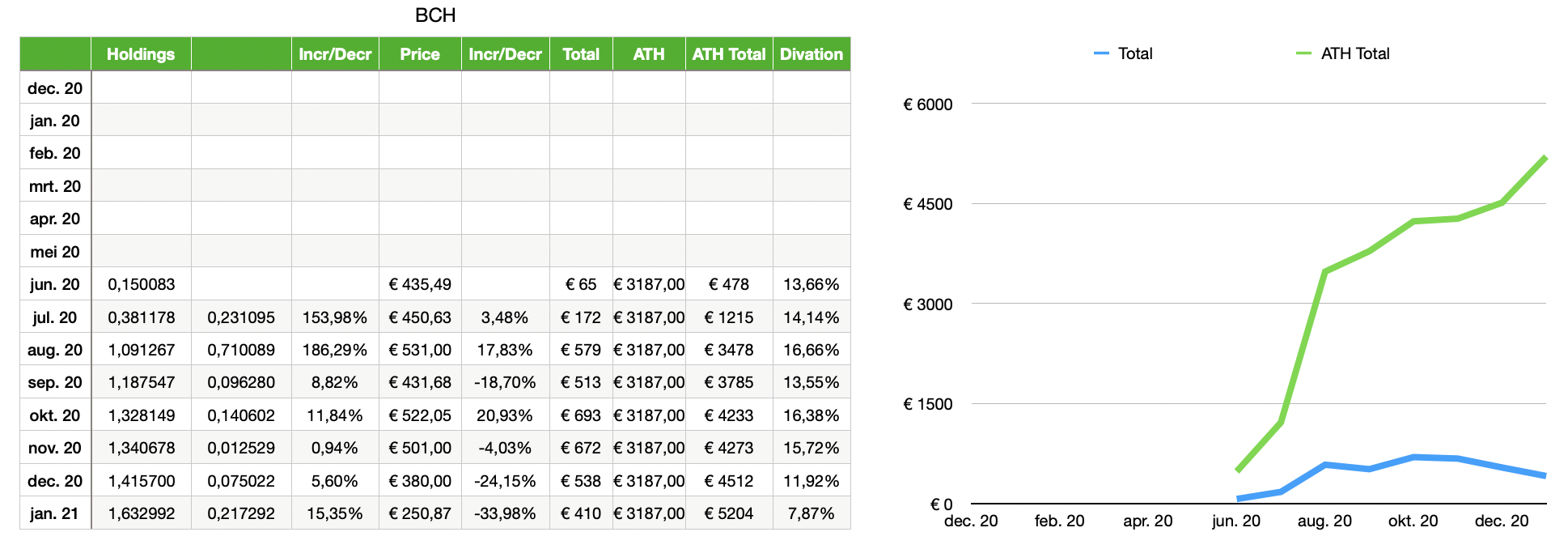Select the jun. 20 row label
Viewport: 1568px width, 549px height.
(x=55, y=284)
